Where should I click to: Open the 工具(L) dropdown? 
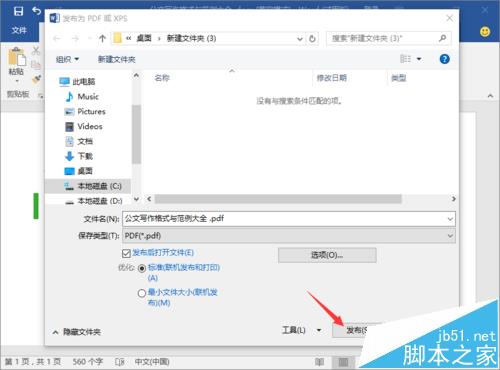(301, 330)
